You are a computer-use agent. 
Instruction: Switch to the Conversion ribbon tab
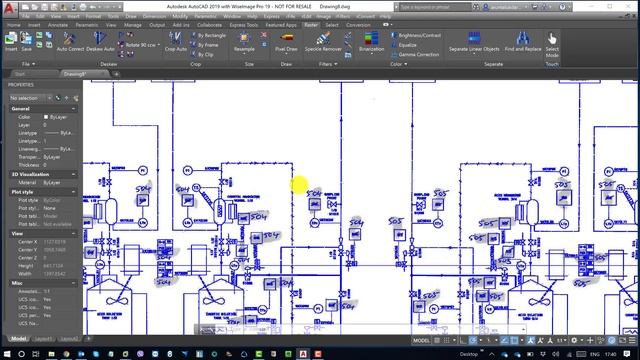click(x=358, y=25)
